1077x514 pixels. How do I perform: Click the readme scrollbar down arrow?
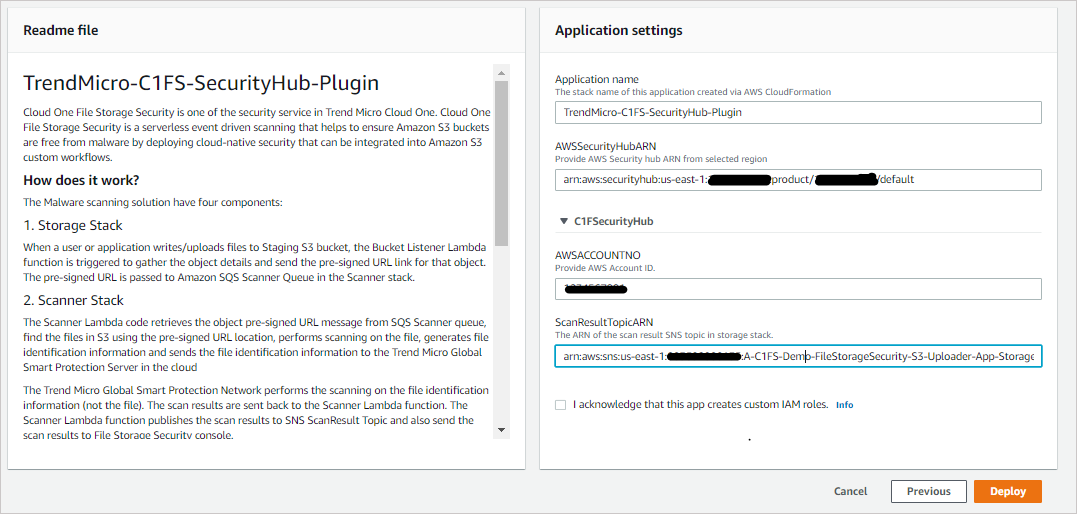[x=501, y=430]
